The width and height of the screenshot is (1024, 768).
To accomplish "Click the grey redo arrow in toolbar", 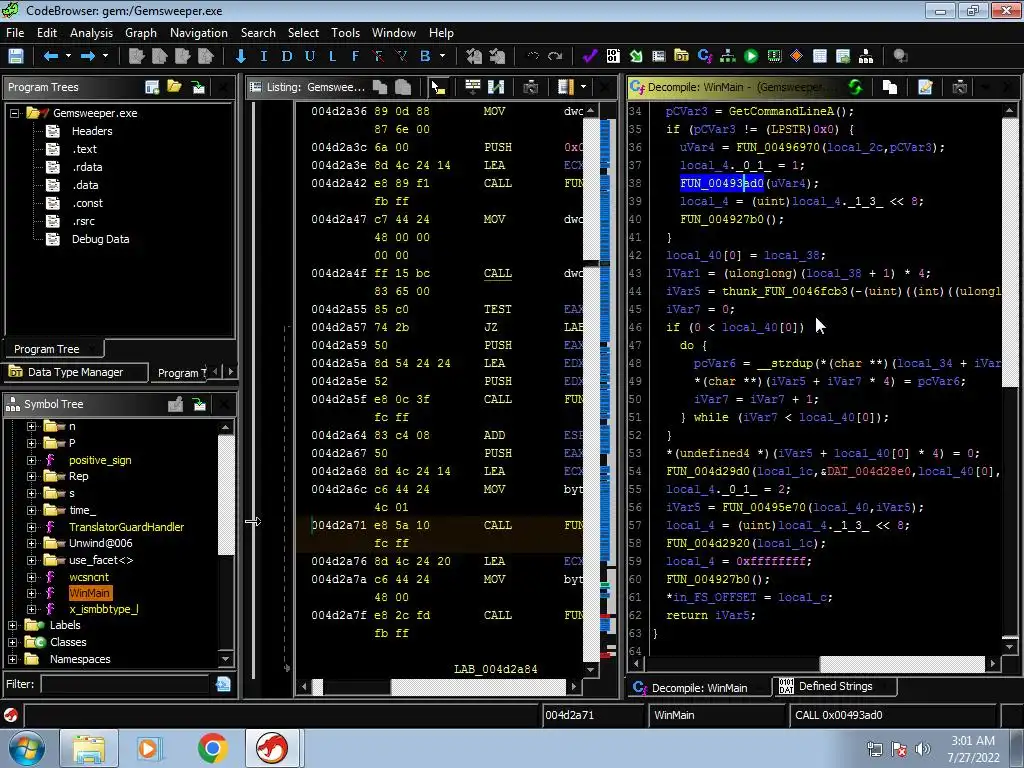I will [x=555, y=56].
